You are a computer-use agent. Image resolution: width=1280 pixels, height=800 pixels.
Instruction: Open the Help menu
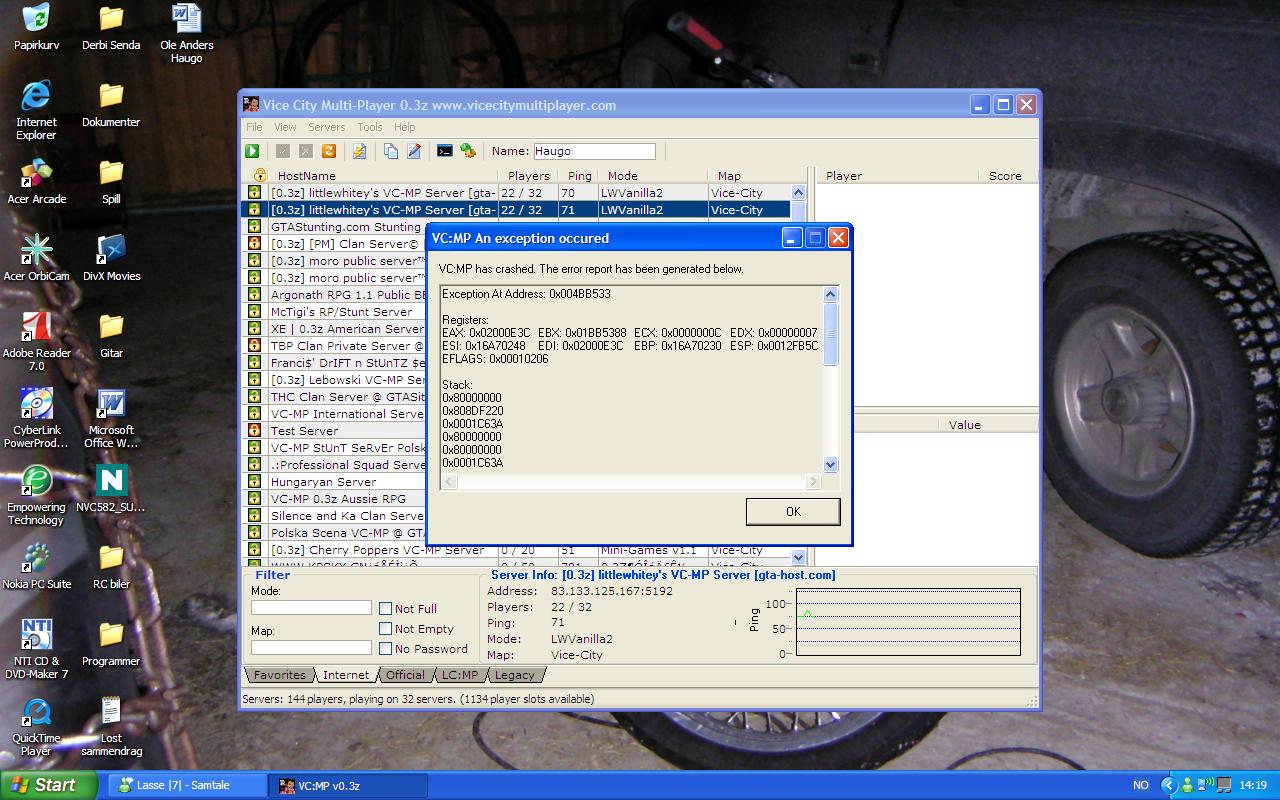point(404,127)
